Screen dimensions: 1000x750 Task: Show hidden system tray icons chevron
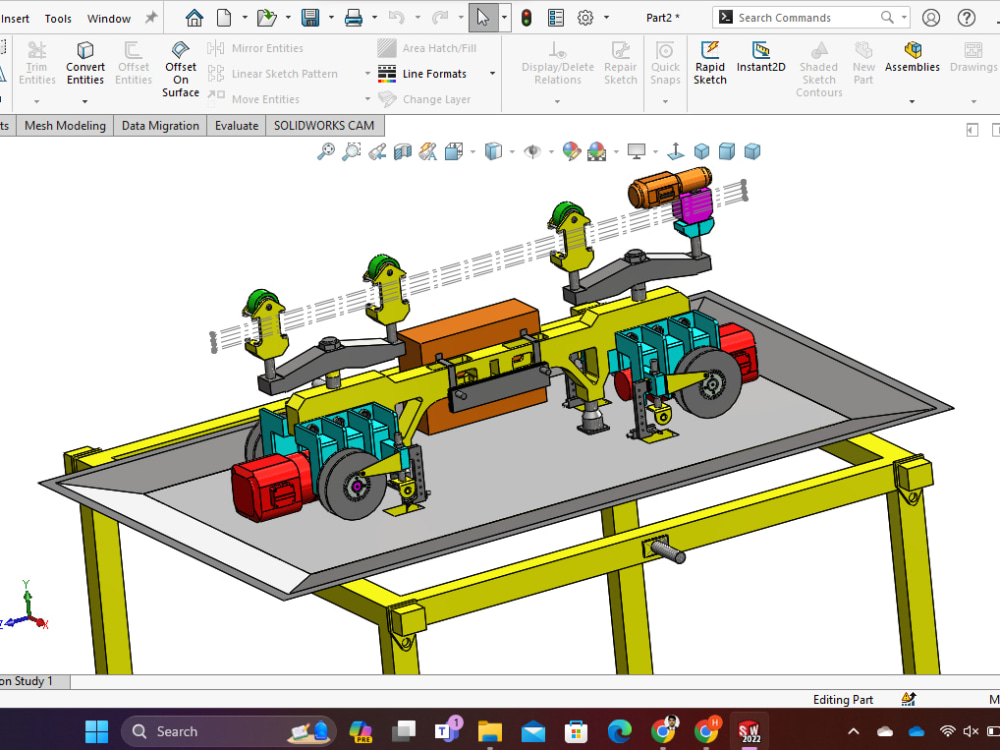[x=853, y=732]
